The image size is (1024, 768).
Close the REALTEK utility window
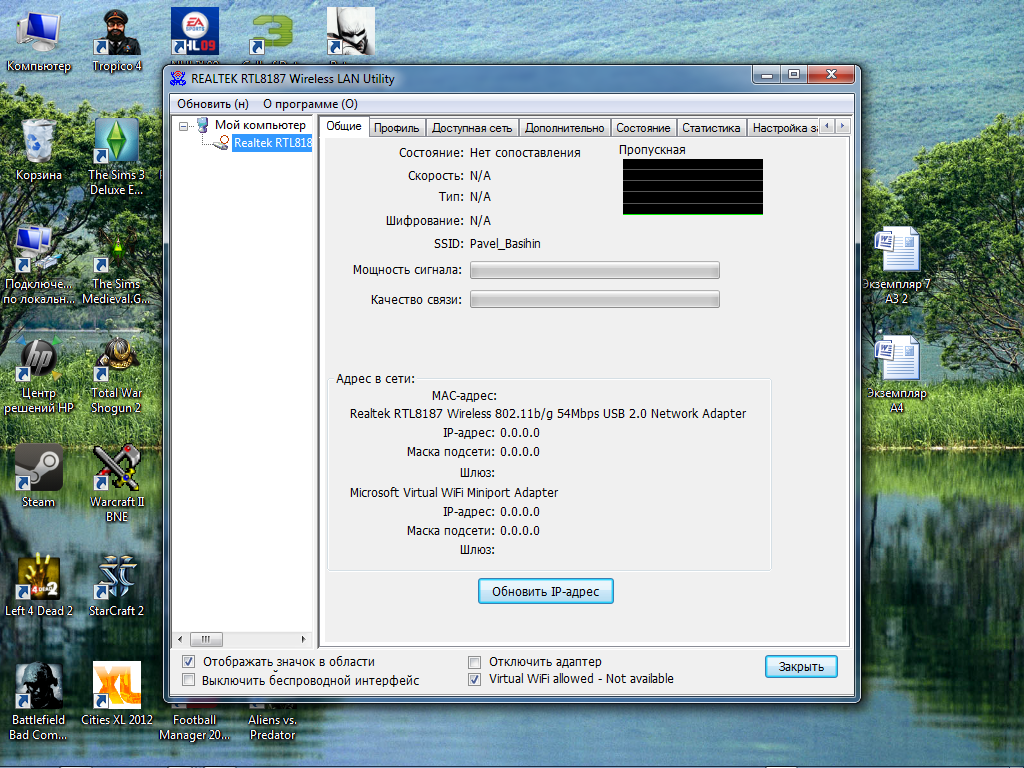coord(831,75)
